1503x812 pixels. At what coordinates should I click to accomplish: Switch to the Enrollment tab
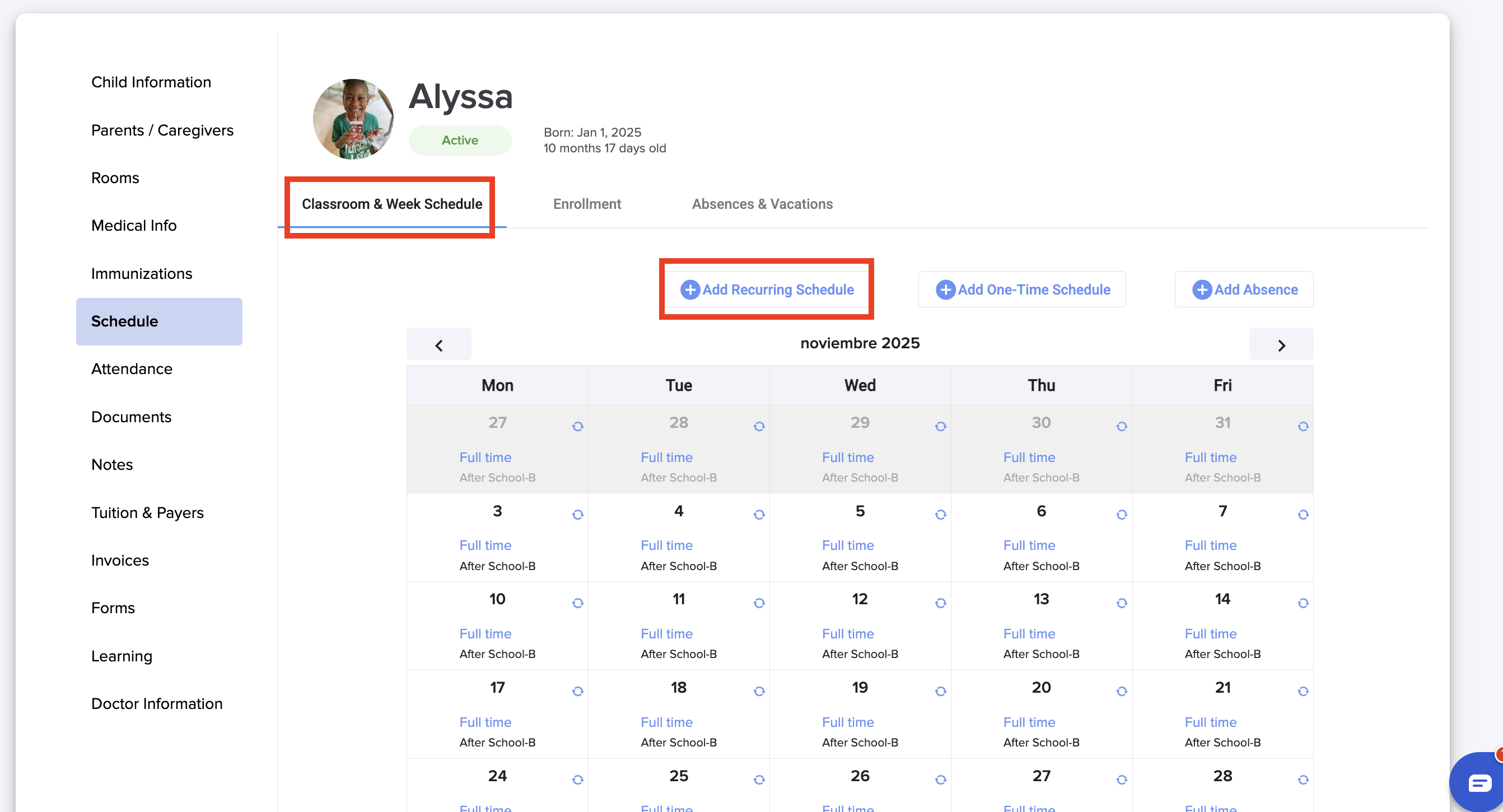pos(586,204)
